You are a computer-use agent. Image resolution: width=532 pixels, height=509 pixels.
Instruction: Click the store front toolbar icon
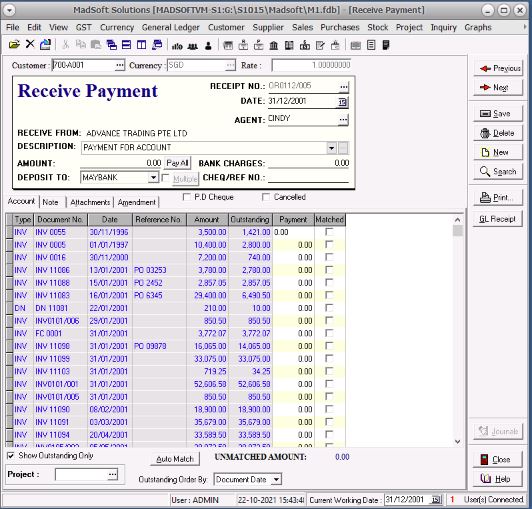tap(228, 45)
